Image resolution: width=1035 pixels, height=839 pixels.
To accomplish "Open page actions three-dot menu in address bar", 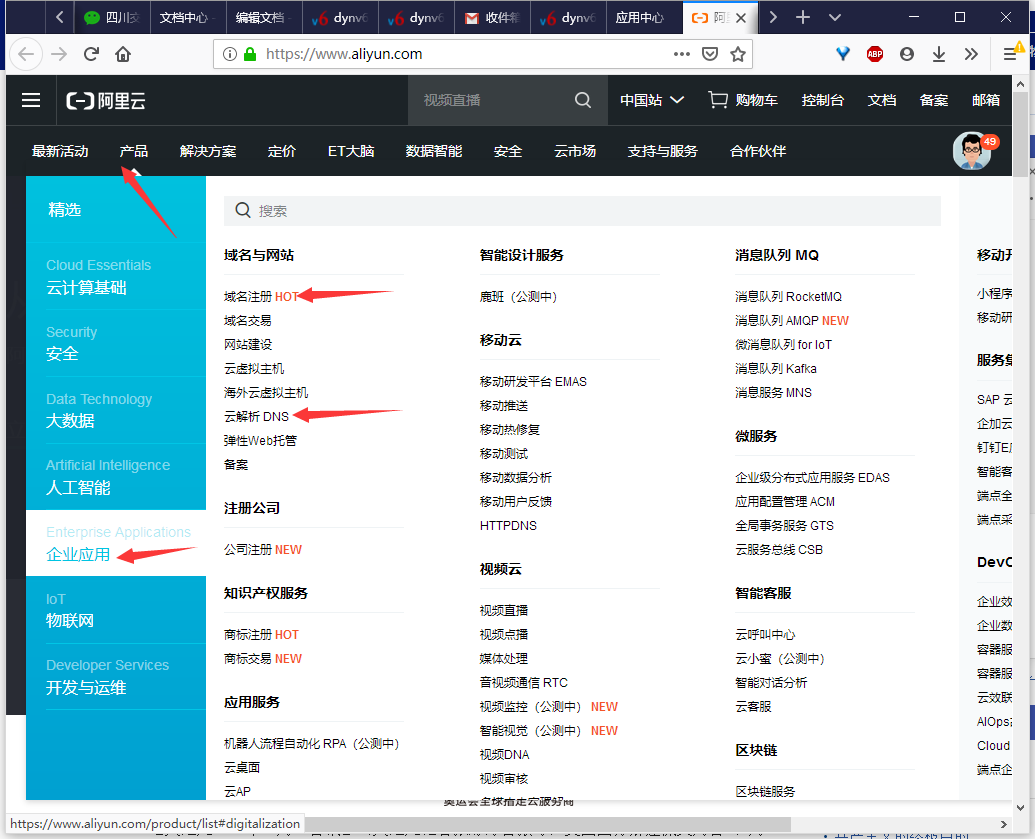I will pos(682,54).
